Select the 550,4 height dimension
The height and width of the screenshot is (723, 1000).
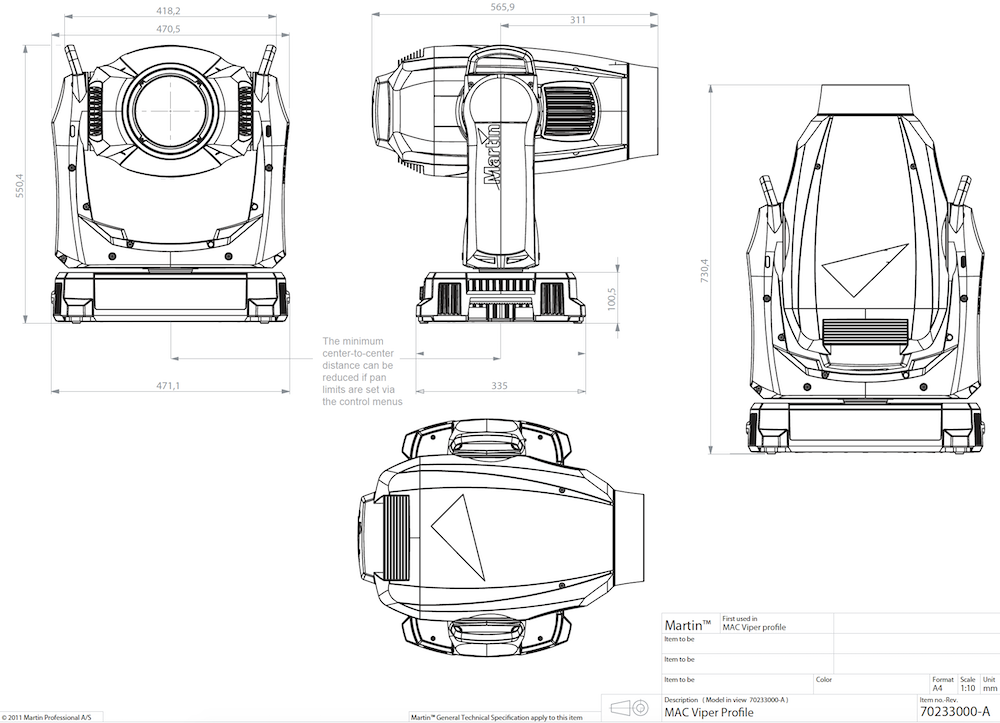click(x=20, y=186)
